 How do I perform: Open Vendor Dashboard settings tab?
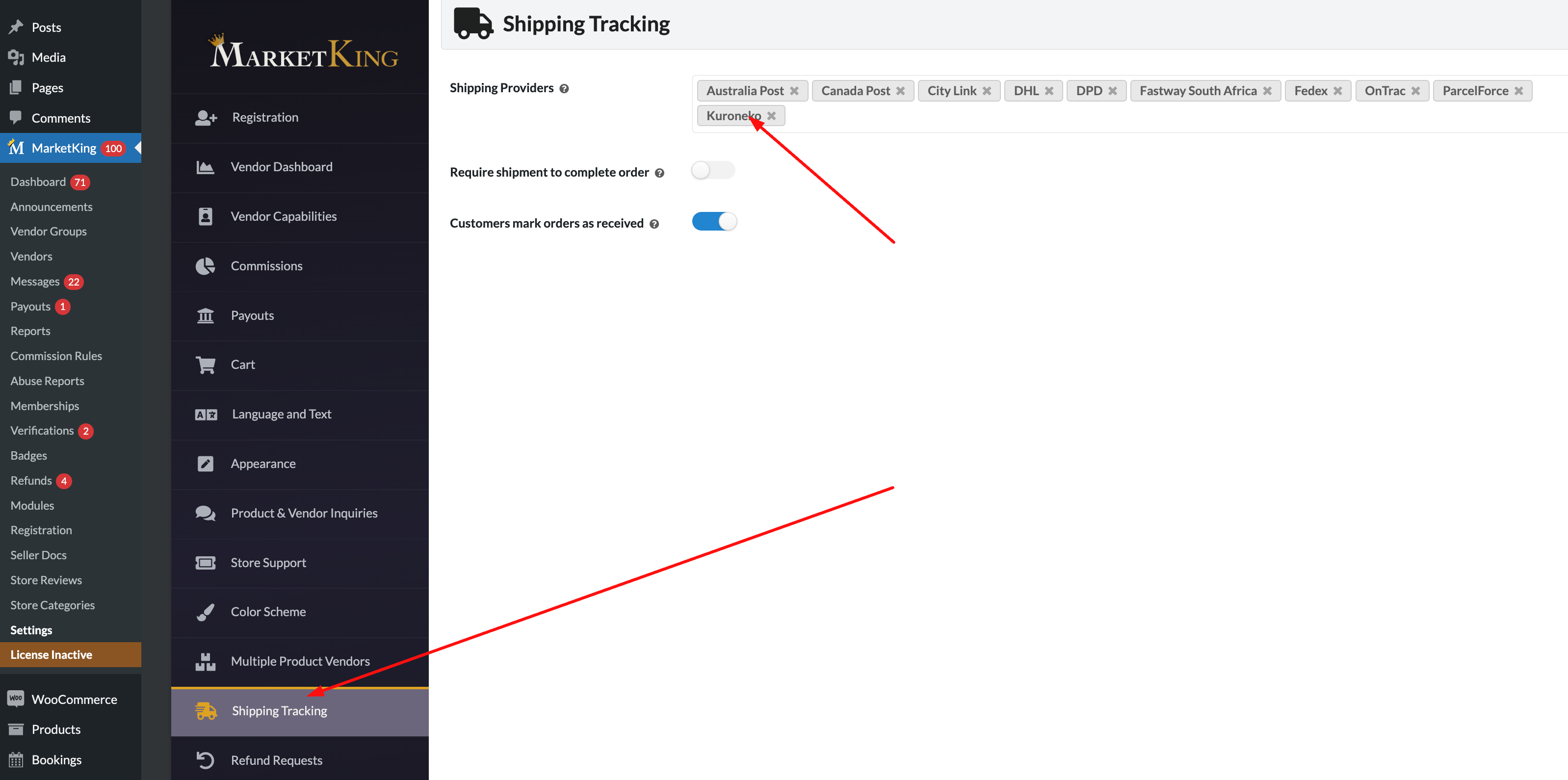(299, 167)
